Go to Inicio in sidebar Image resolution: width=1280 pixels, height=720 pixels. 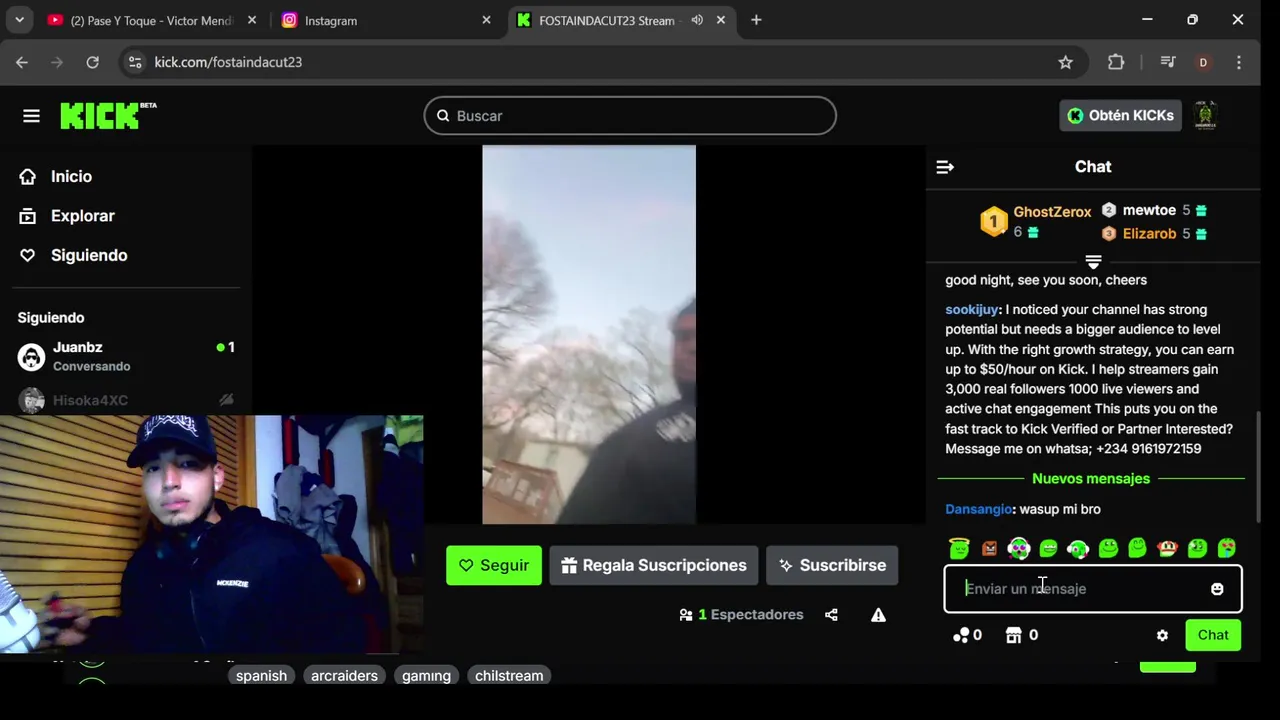[x=71, y=176]
